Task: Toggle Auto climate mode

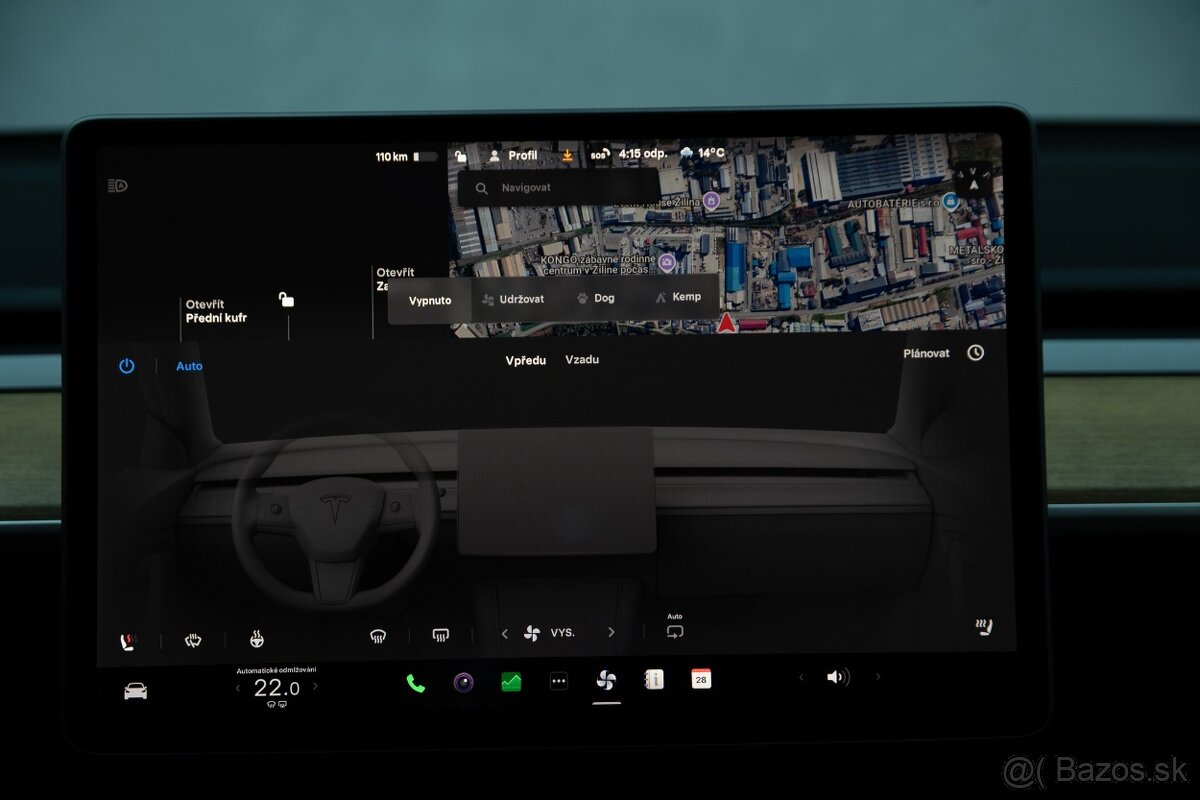Action: (x=189, y=366)
